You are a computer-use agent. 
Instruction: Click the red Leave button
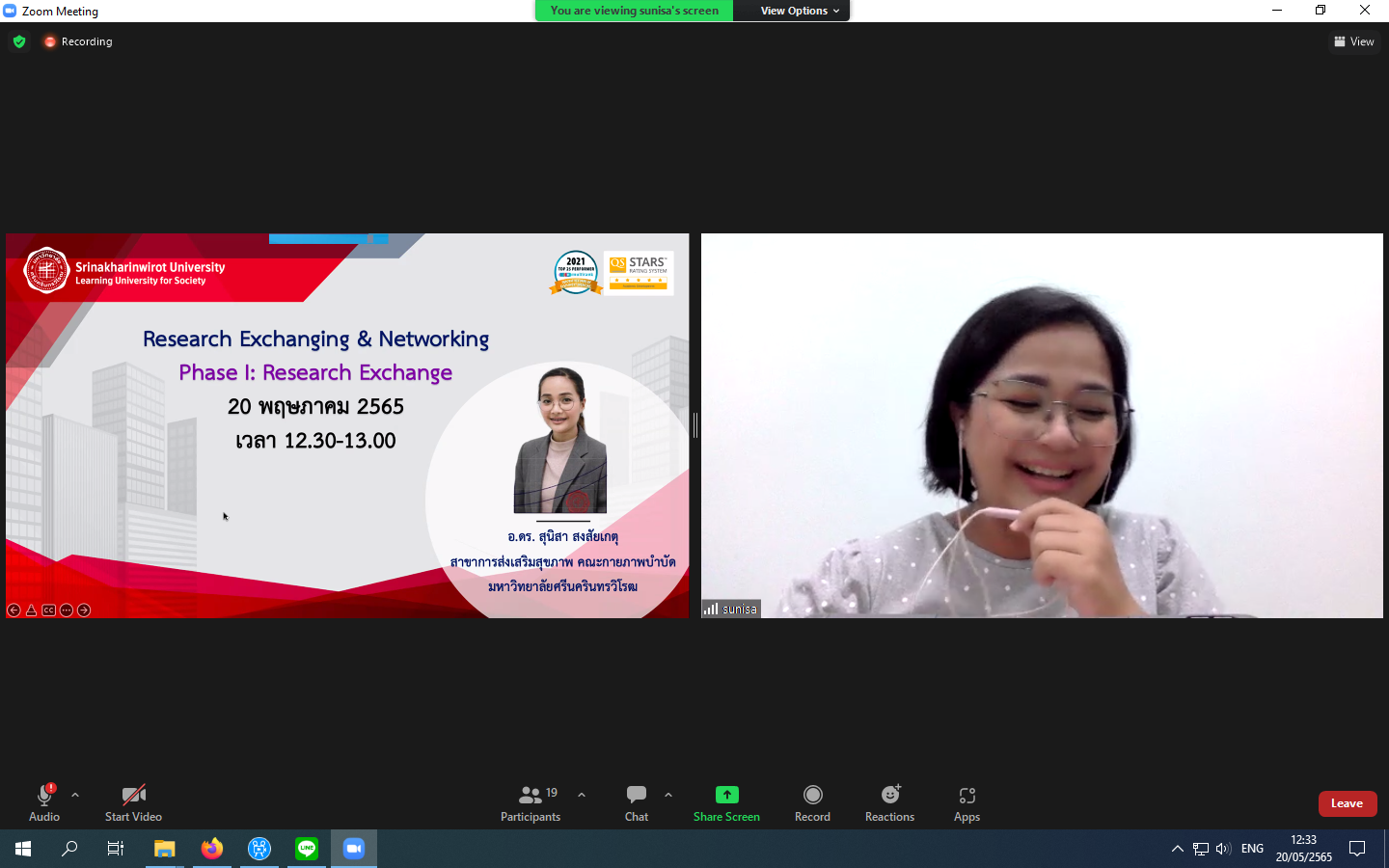(1347, 803)
